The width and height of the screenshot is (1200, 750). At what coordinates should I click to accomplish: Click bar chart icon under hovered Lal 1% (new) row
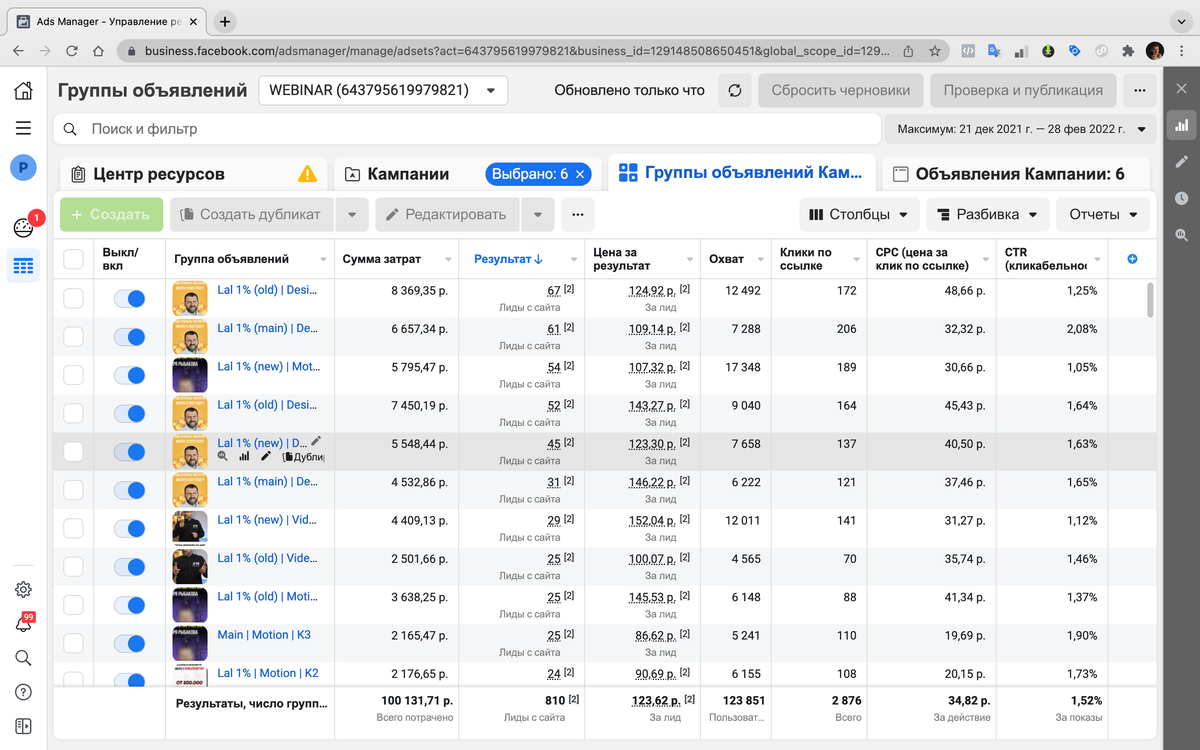[x=244, y=457]
